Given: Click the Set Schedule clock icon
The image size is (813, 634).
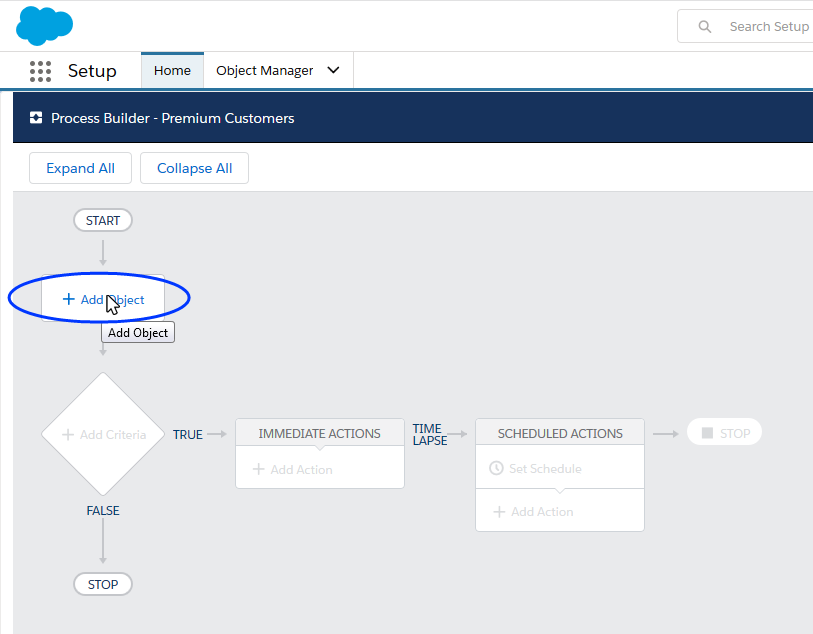Looking at the screenshot, I should point(496,468).
